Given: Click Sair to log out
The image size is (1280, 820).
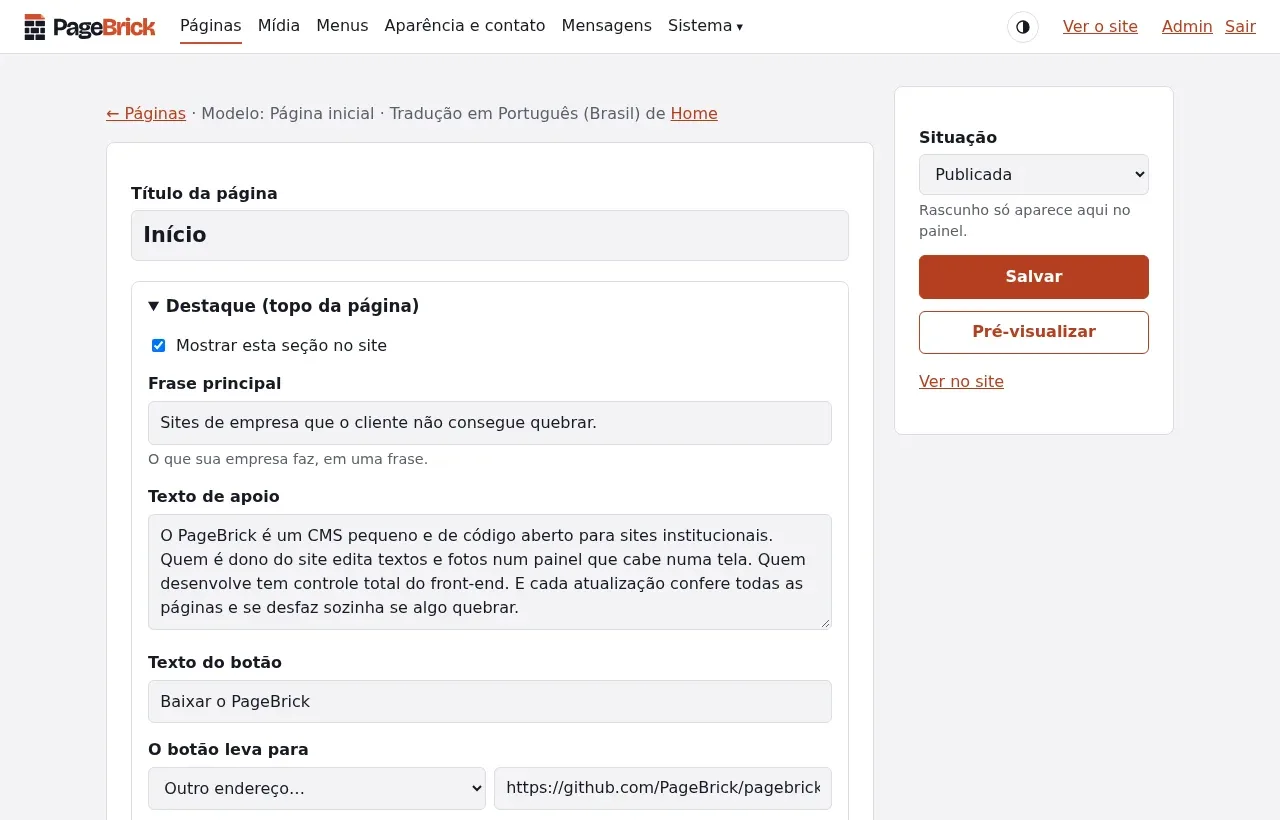Looking at the screenshot, I should coord(1240,27).
